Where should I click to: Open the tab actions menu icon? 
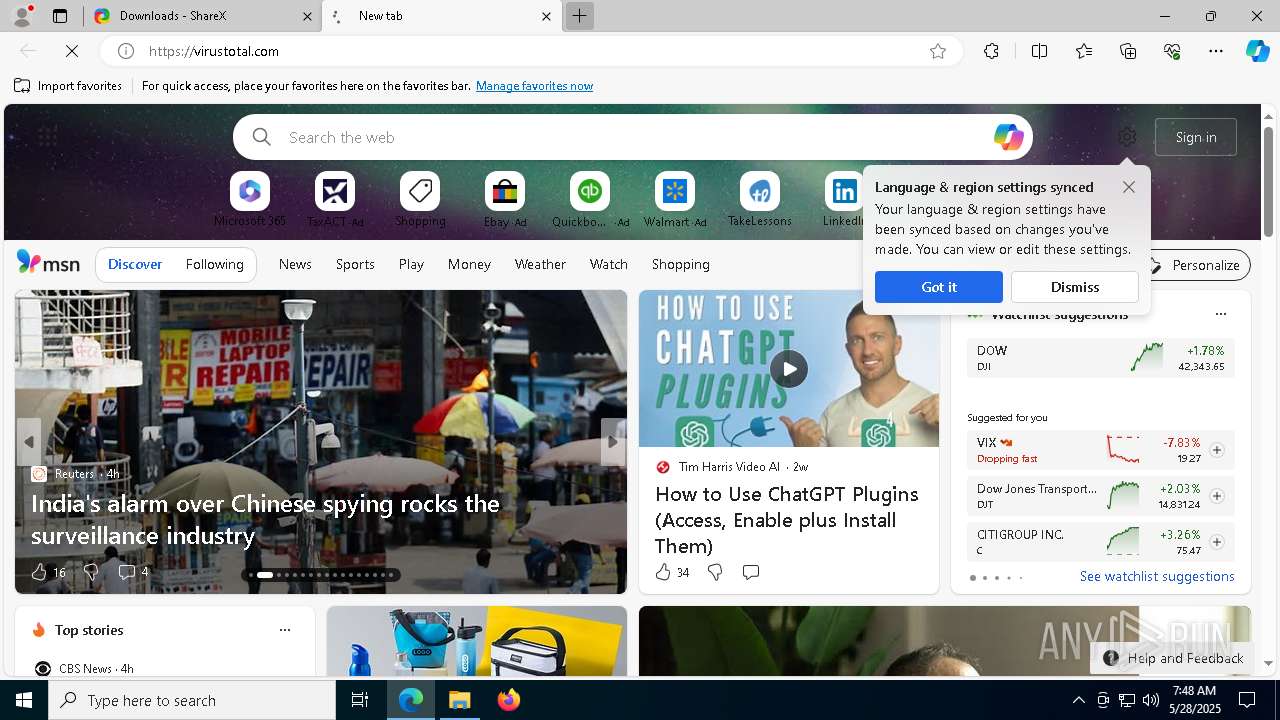(x=60, y=16)
